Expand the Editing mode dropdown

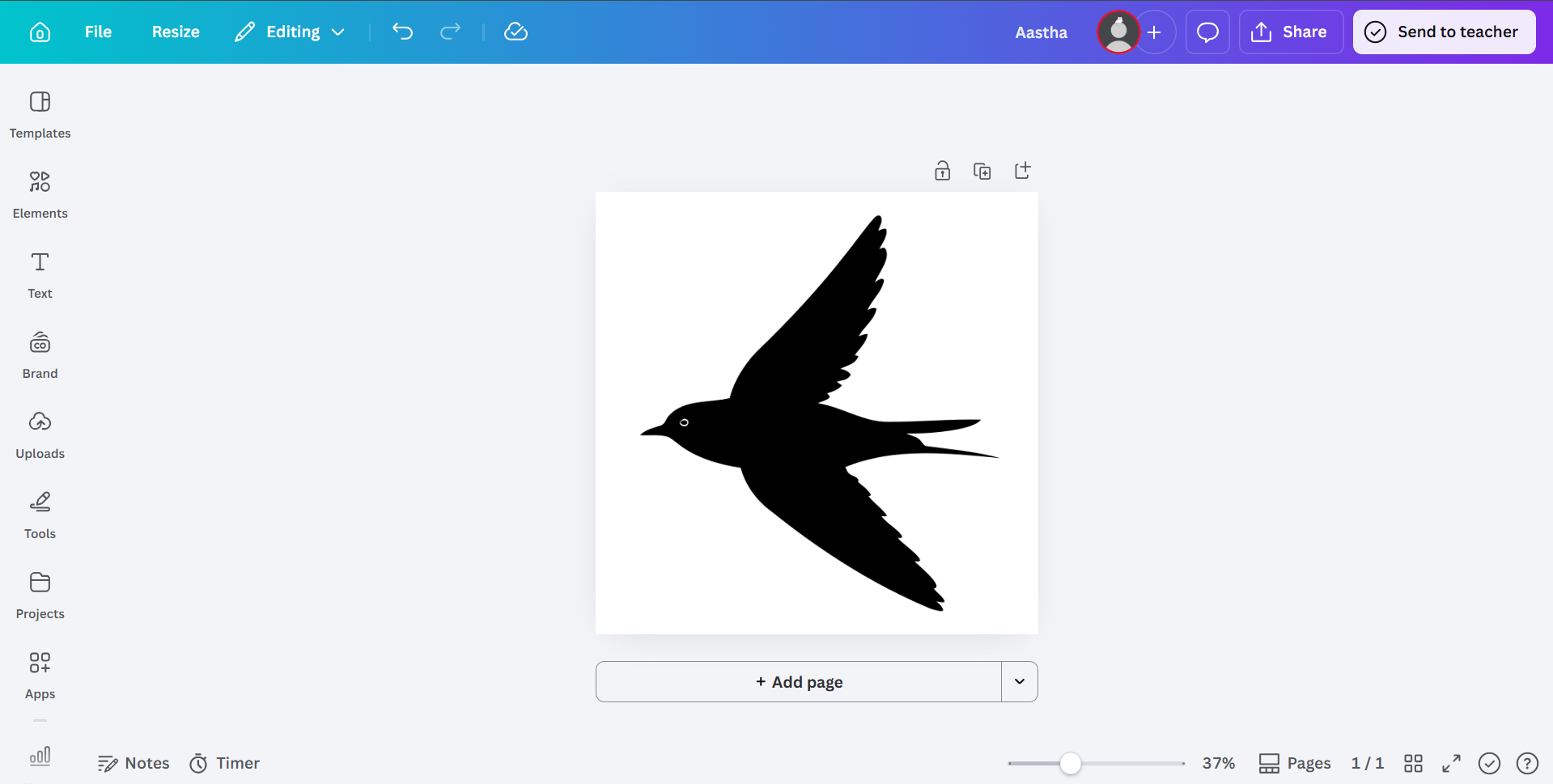pyautogui.click(x=291, y=32)
